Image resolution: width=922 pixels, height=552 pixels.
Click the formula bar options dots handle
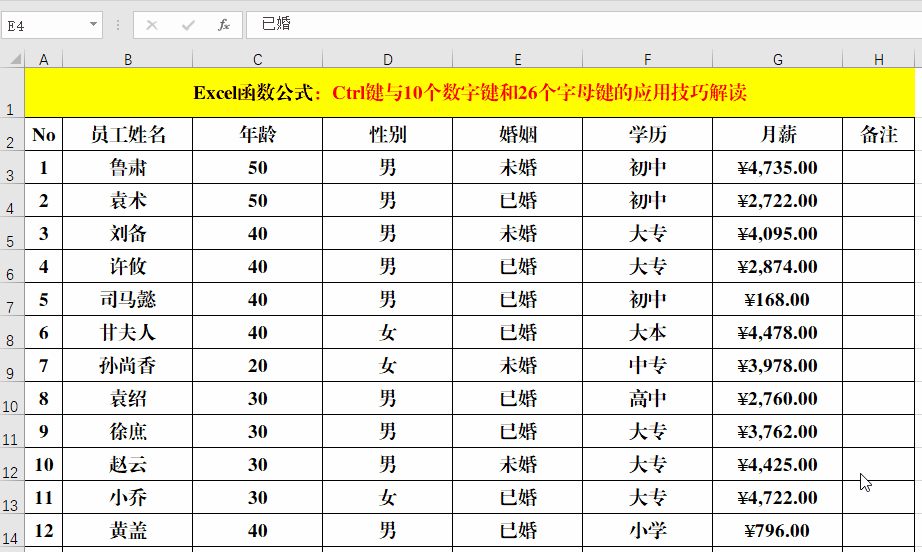118,25
